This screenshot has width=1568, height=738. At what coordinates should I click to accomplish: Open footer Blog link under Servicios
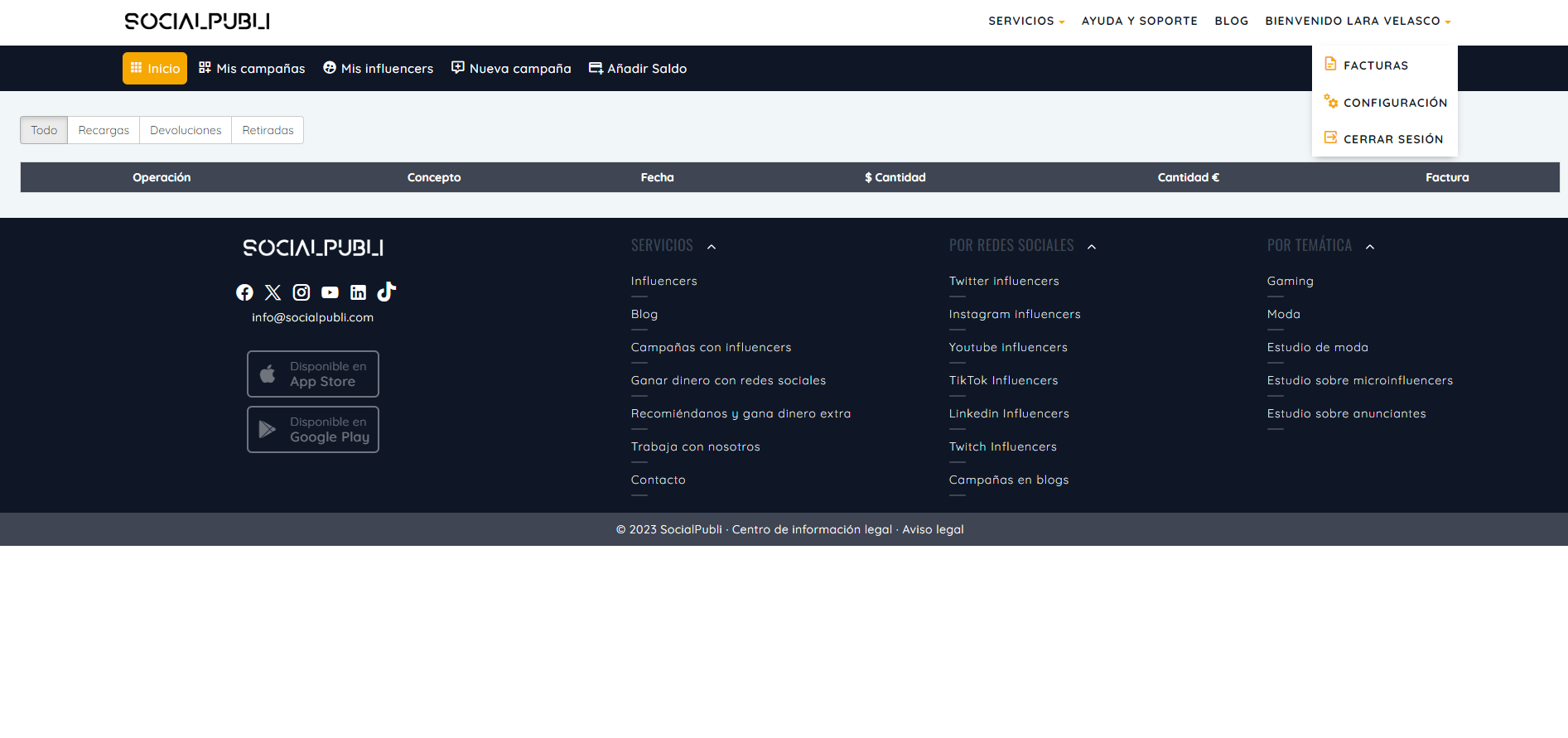[644, 314]
